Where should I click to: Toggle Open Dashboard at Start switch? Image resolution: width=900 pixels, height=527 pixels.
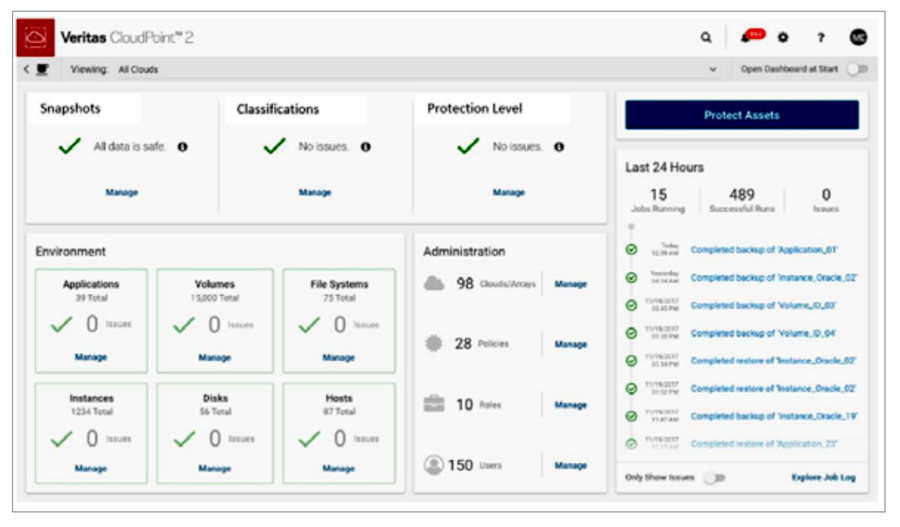coord(858,69)
